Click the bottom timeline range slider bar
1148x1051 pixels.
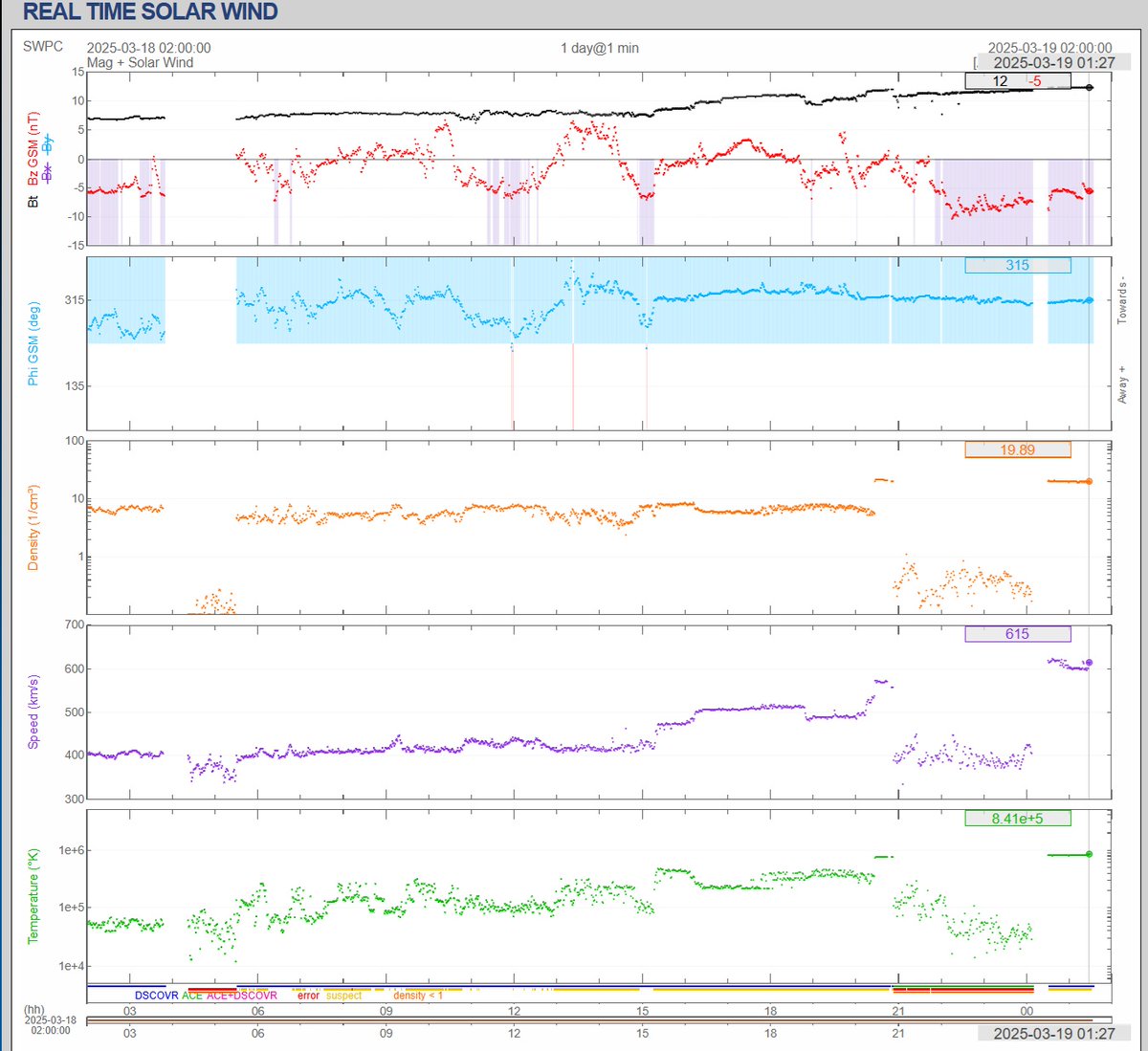pyautogui.click(x=599, y=1021)
